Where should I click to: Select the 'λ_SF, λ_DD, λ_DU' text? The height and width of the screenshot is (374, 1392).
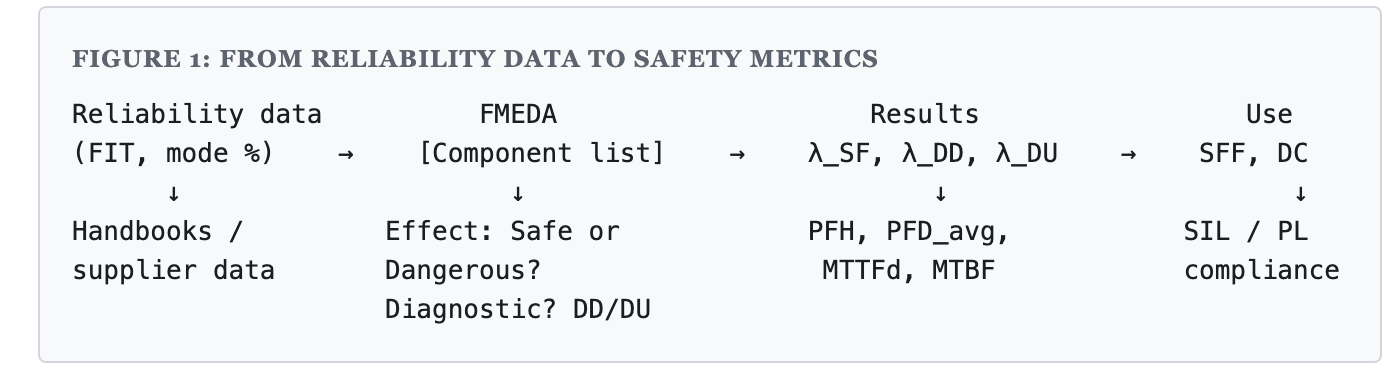933,155
